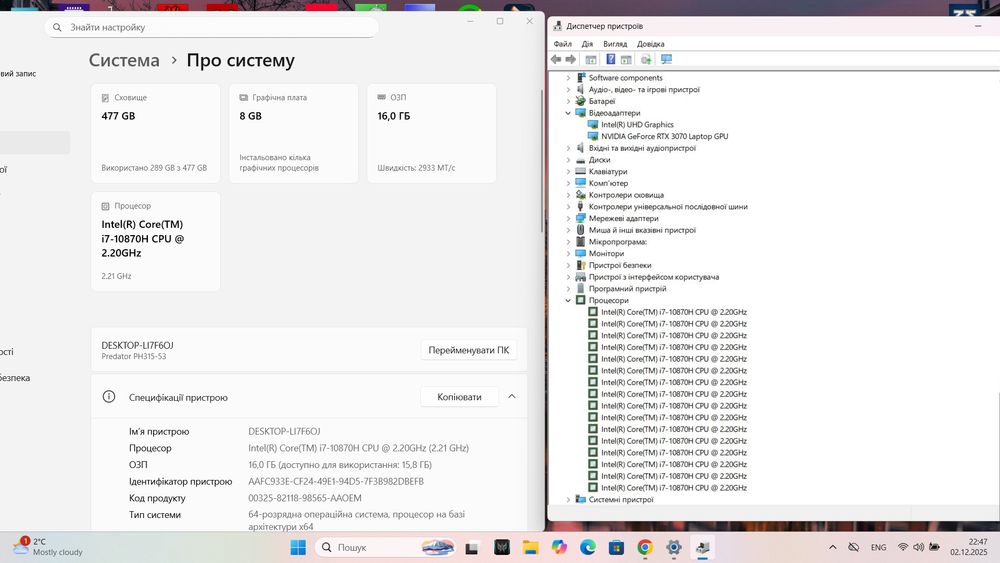Open the Сховище 477 GB card
Screen dimensions: 1000x563
click(x=156, y=133)
